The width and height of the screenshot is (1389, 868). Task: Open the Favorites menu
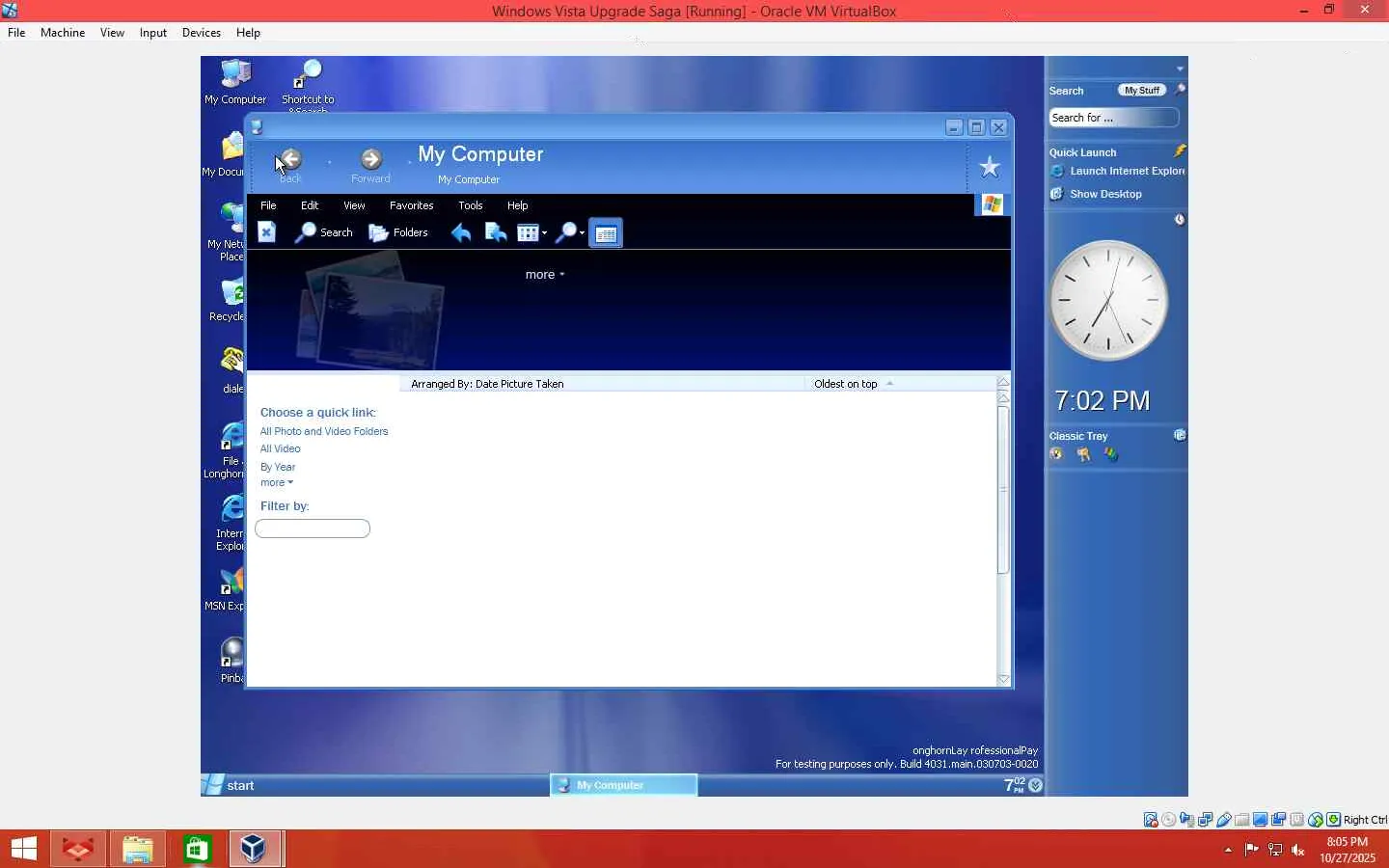(x=412, y=205)
